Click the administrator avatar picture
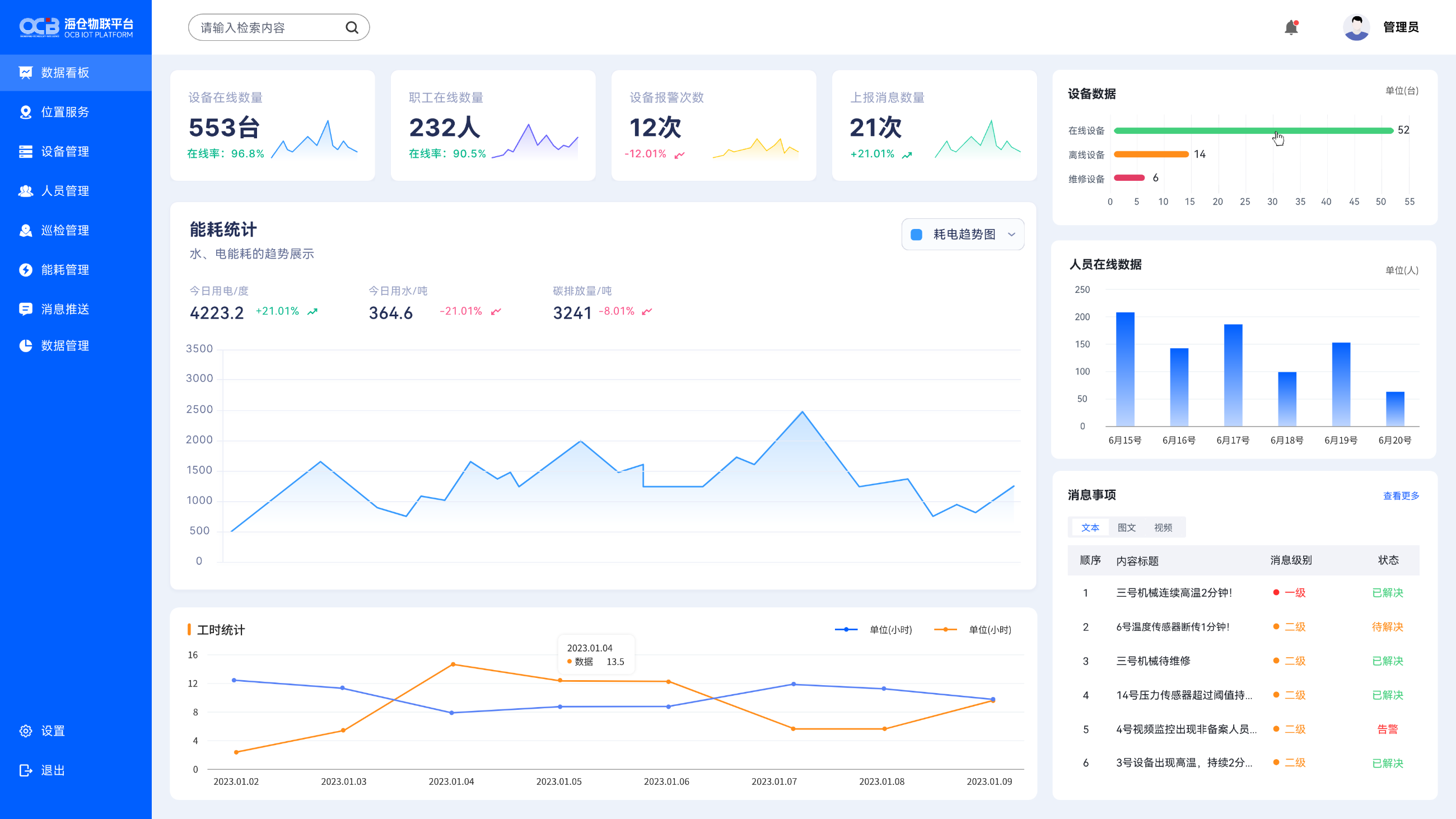Image resolution: width=1456 pixels, height=819 pixels. coord(1356,27)
